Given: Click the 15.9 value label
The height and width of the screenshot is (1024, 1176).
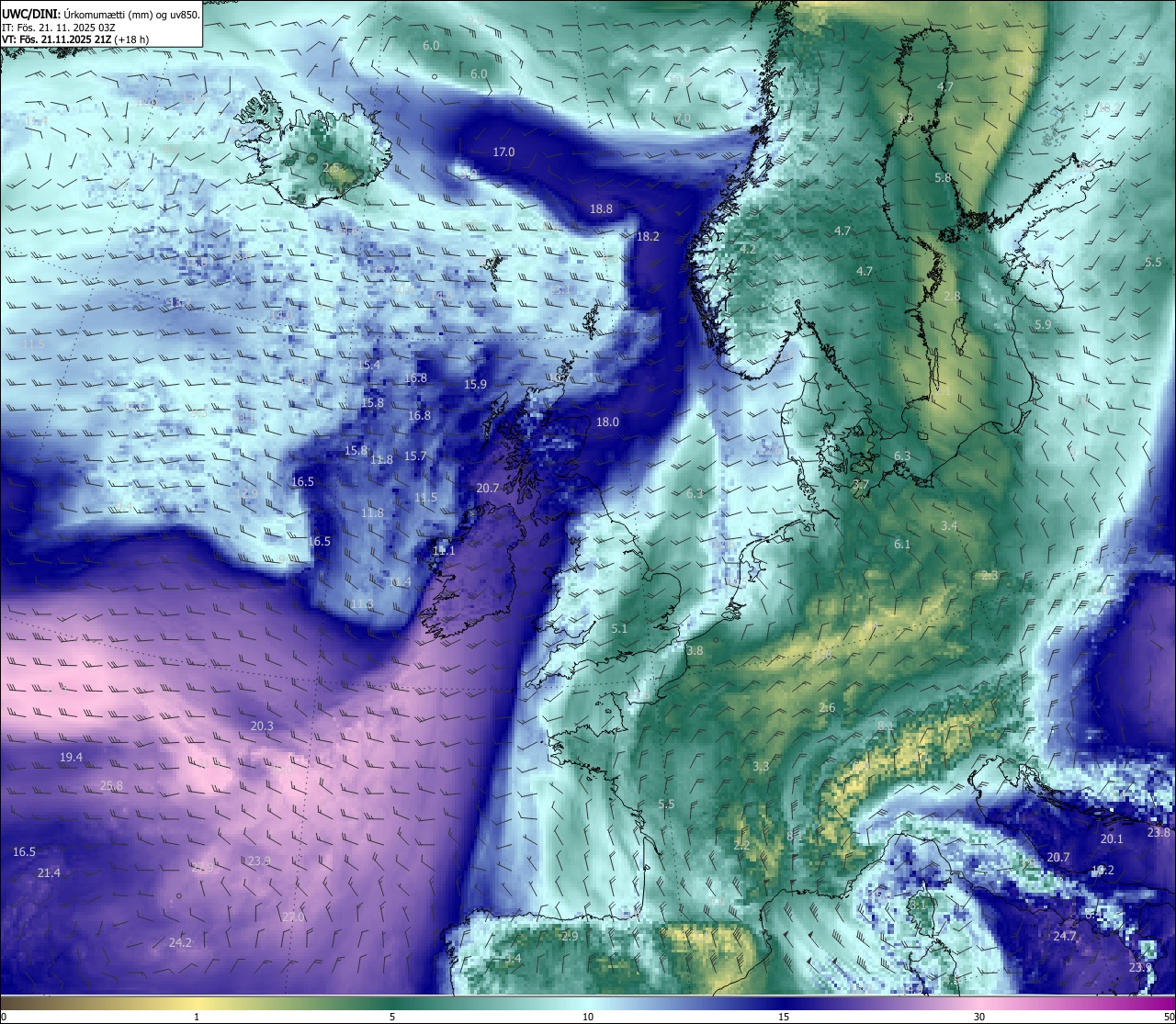Looking at the screenshot, I should point(475,385).
